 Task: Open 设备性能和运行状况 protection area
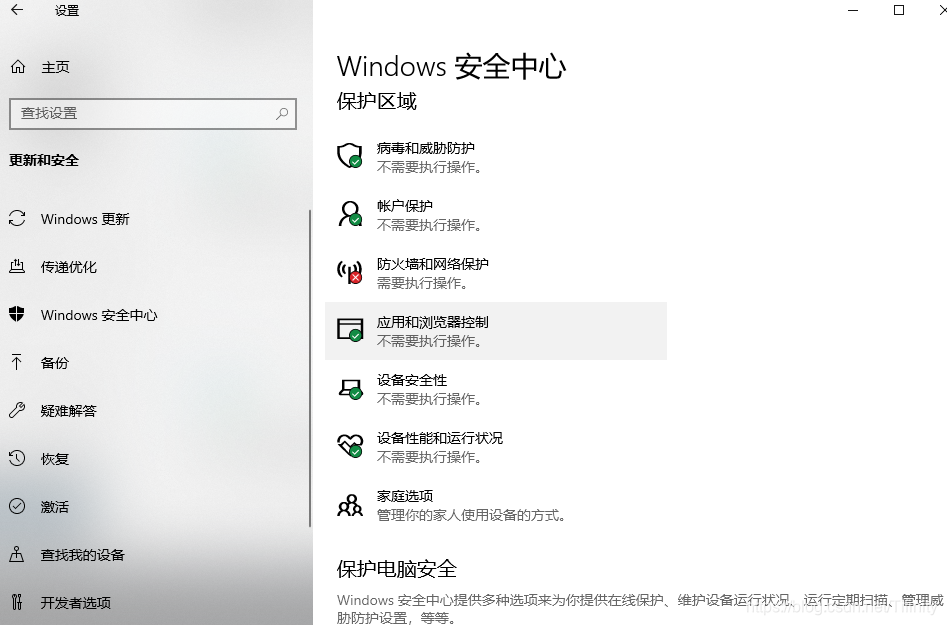pyautogui.click(x=496, y=447)
